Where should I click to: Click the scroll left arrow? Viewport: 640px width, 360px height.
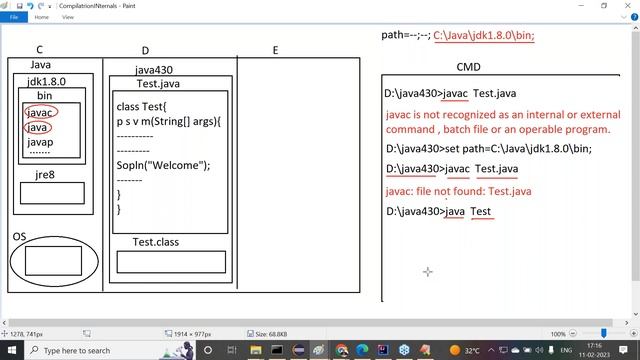tap(4, 322)
